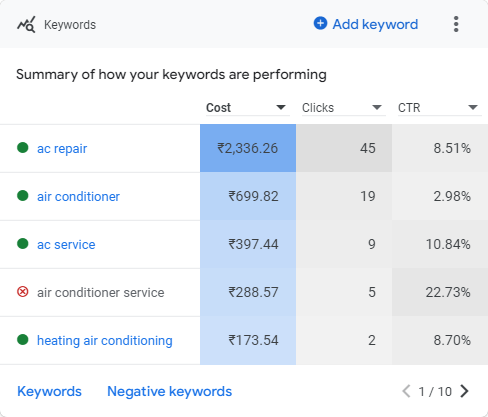Select the highlighted ₹2,336.26 cost cell

point(248,148)
